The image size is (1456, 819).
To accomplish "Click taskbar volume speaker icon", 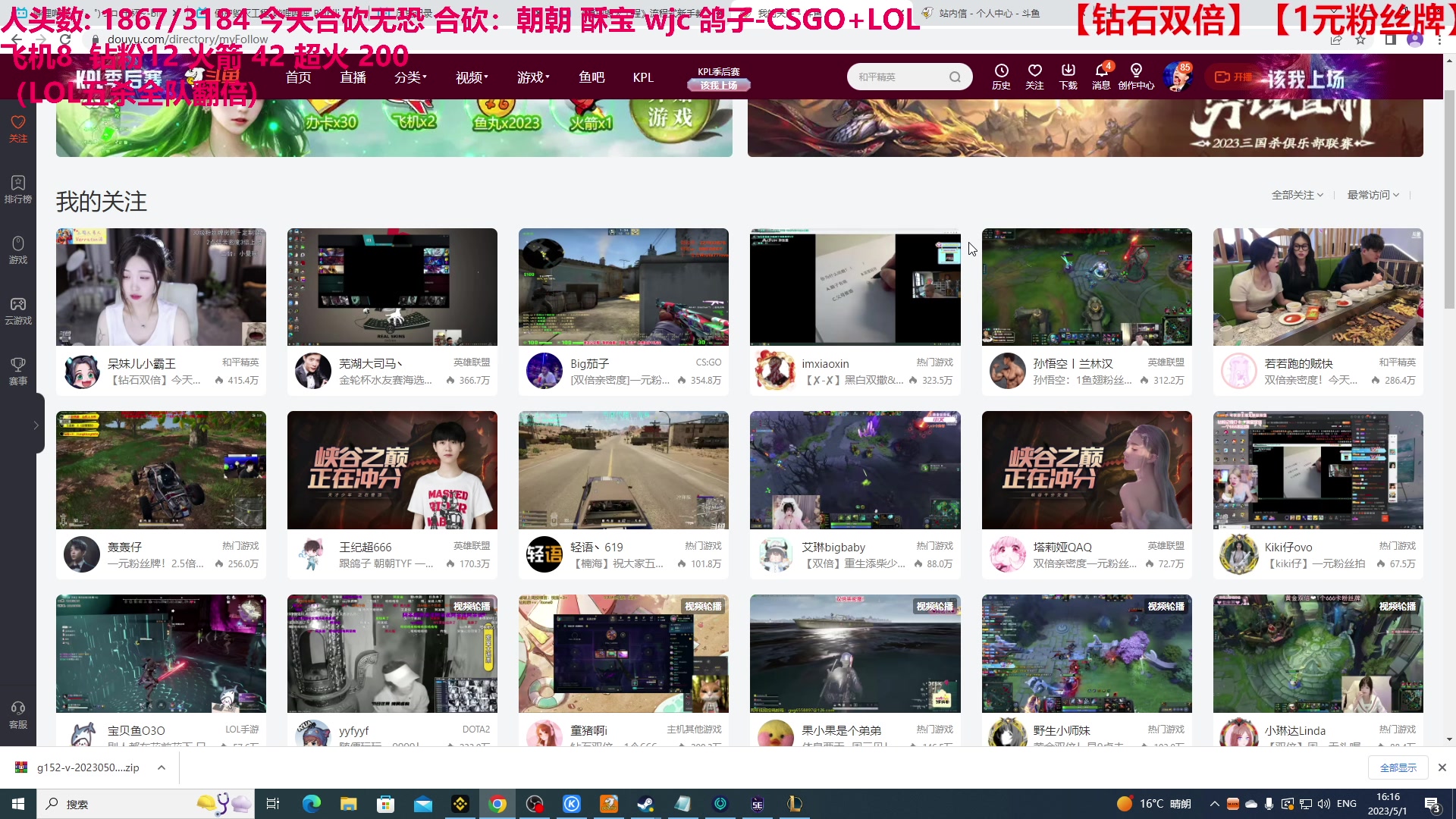I will coord(1323,804).
